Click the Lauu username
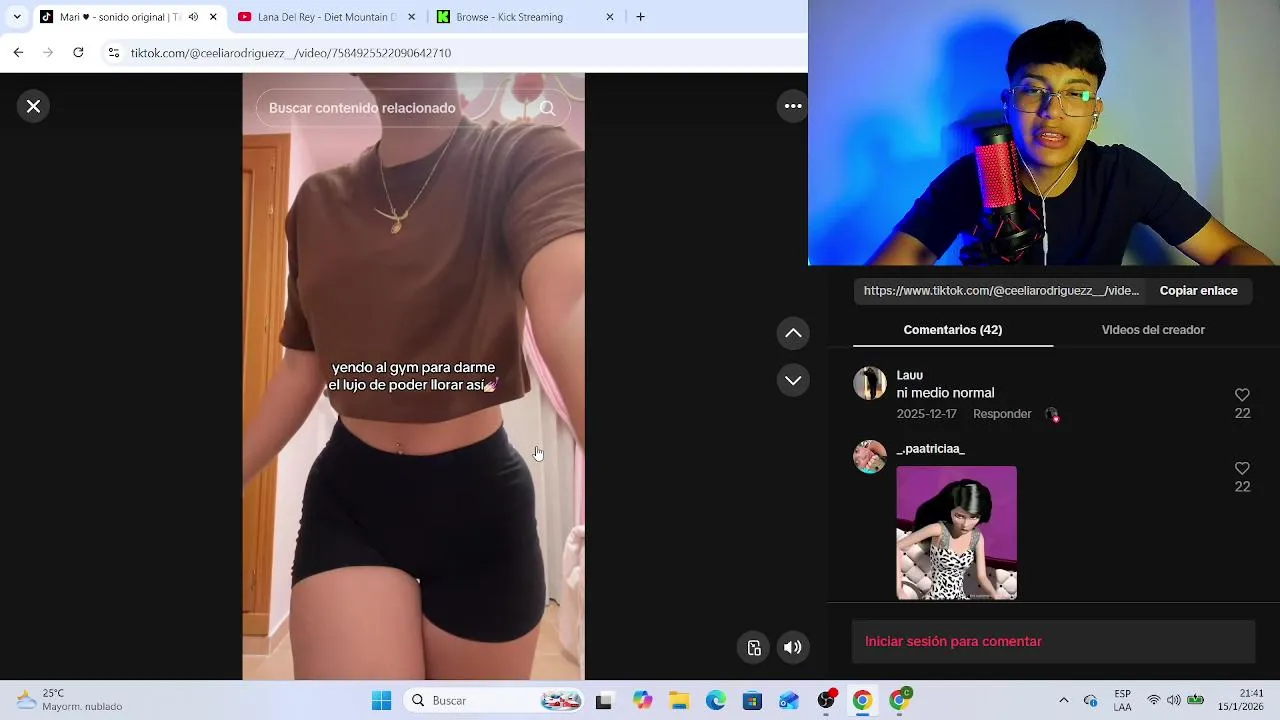Image resolution: width=1280 pixels, height=720 pixels. pos(909,375)
